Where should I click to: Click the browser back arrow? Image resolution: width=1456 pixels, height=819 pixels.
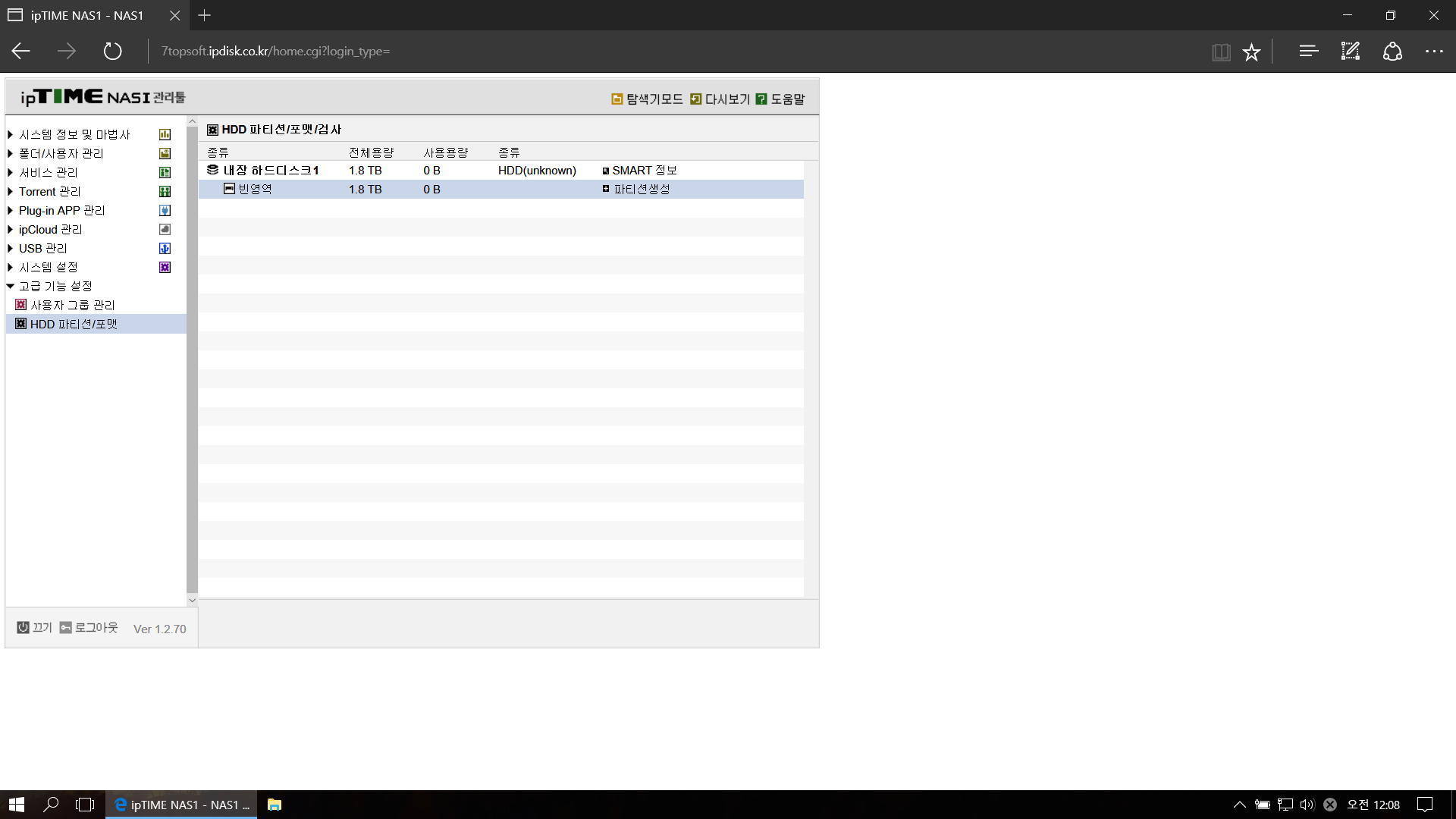tap(21, 52)
